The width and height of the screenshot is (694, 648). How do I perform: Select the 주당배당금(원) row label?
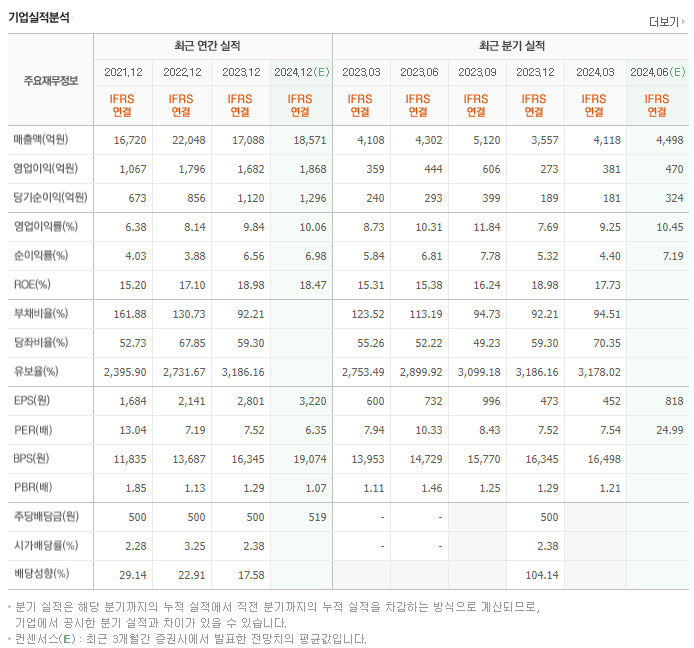point(46,517)
